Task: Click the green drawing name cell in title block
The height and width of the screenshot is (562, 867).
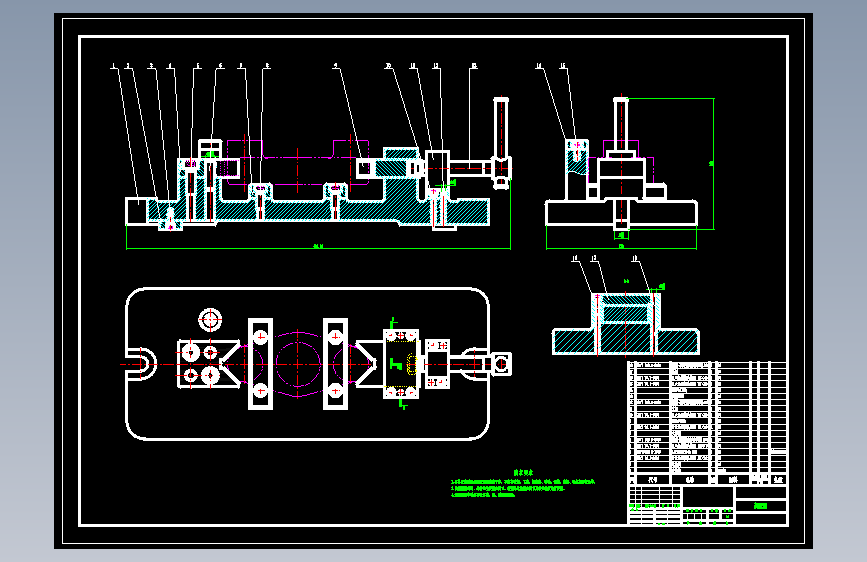Action: [761, 506]
